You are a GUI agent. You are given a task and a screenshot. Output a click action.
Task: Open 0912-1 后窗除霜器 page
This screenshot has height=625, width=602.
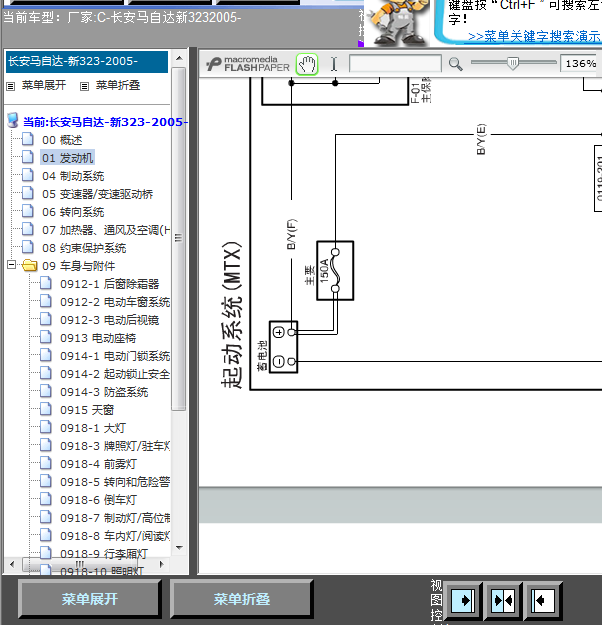point(110,284)
